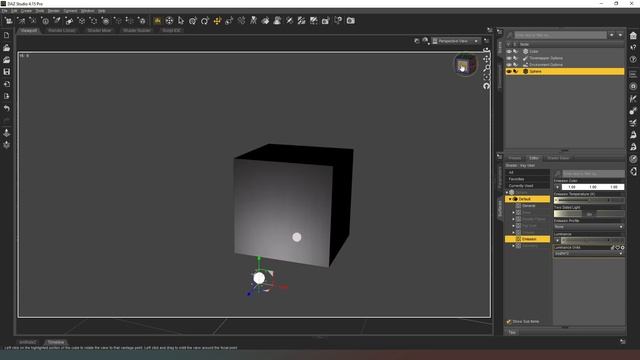This screenshot has width=640, height=360.
Task: Open the Shader Baker tab
Action: [558, 158]
